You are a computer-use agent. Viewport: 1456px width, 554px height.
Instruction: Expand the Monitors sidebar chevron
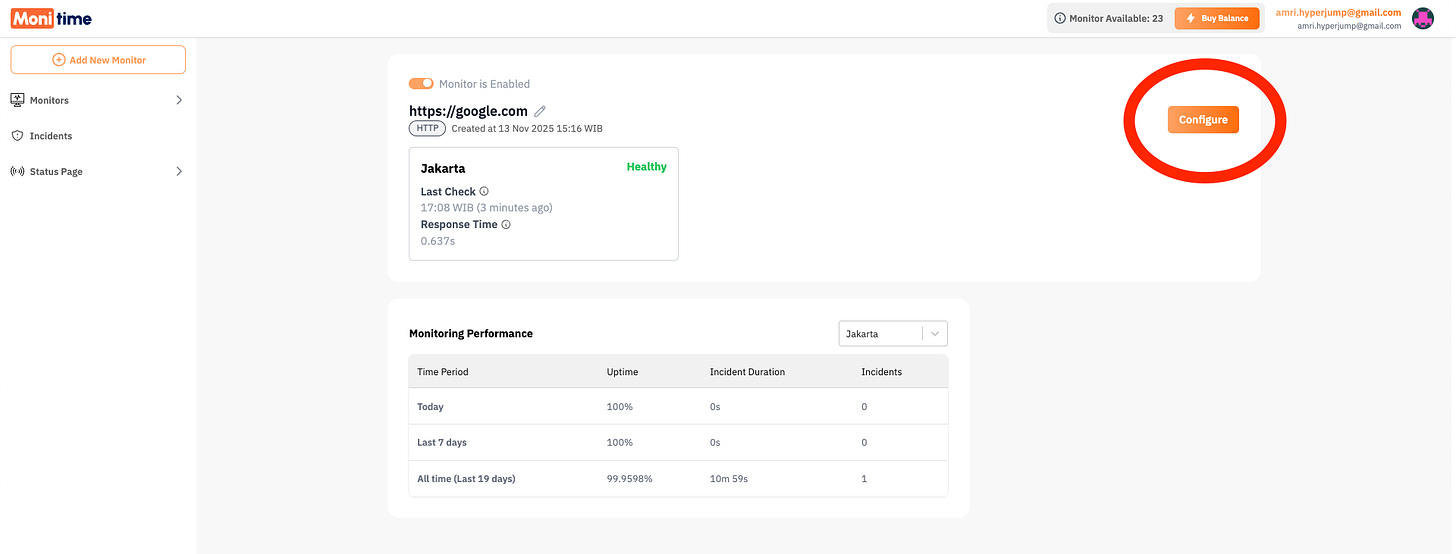click(x=179, y=100)
